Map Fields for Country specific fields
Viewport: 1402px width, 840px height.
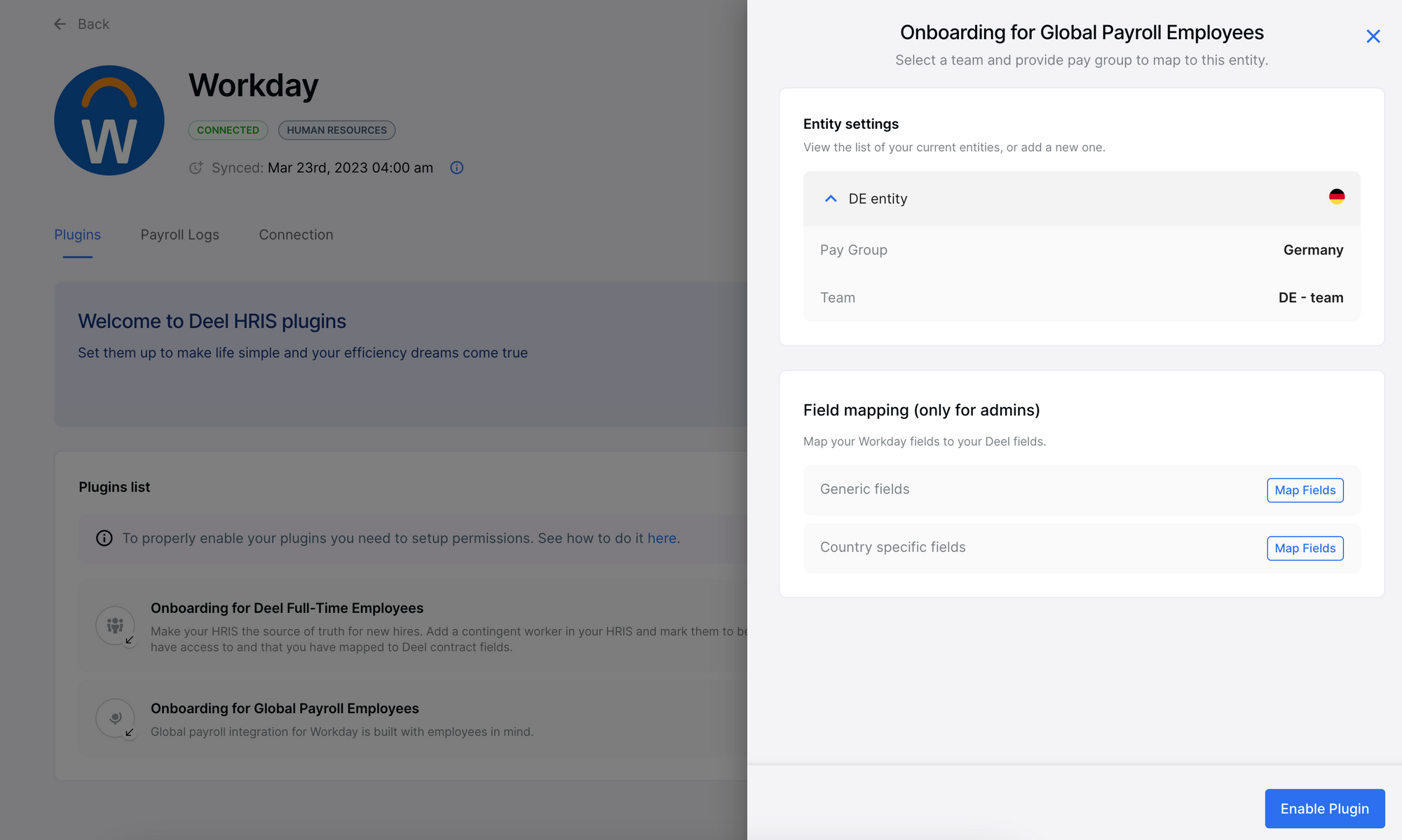coord(1305,548)
